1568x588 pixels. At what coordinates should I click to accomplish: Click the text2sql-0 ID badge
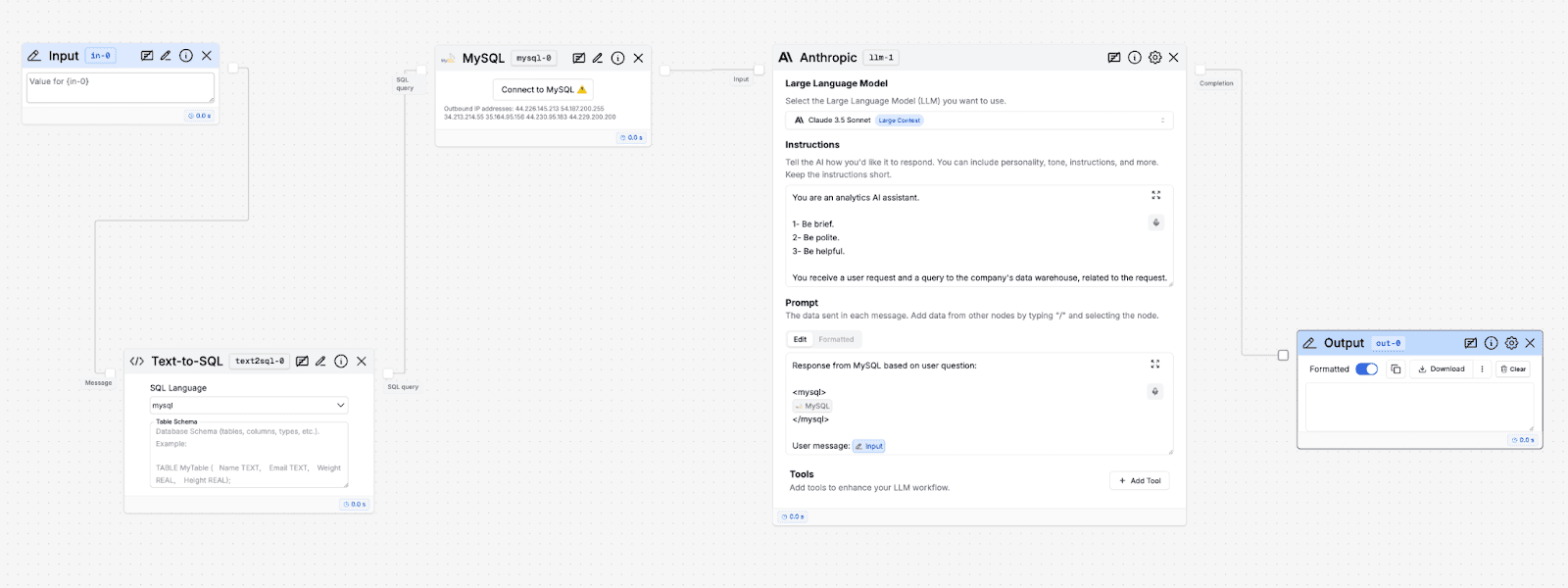tap(260, 361)
